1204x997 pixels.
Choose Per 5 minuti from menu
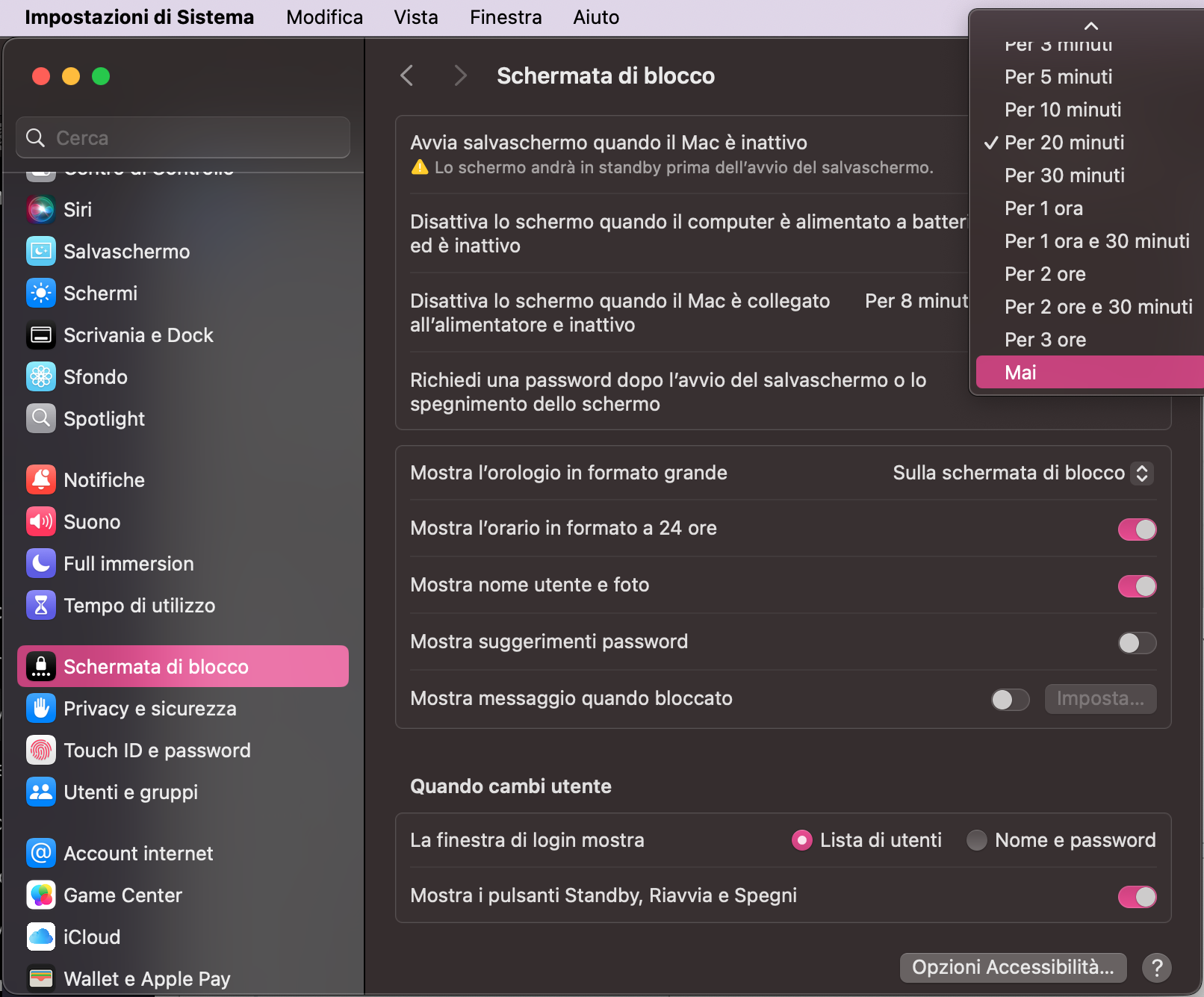[x=1090, y=77]
